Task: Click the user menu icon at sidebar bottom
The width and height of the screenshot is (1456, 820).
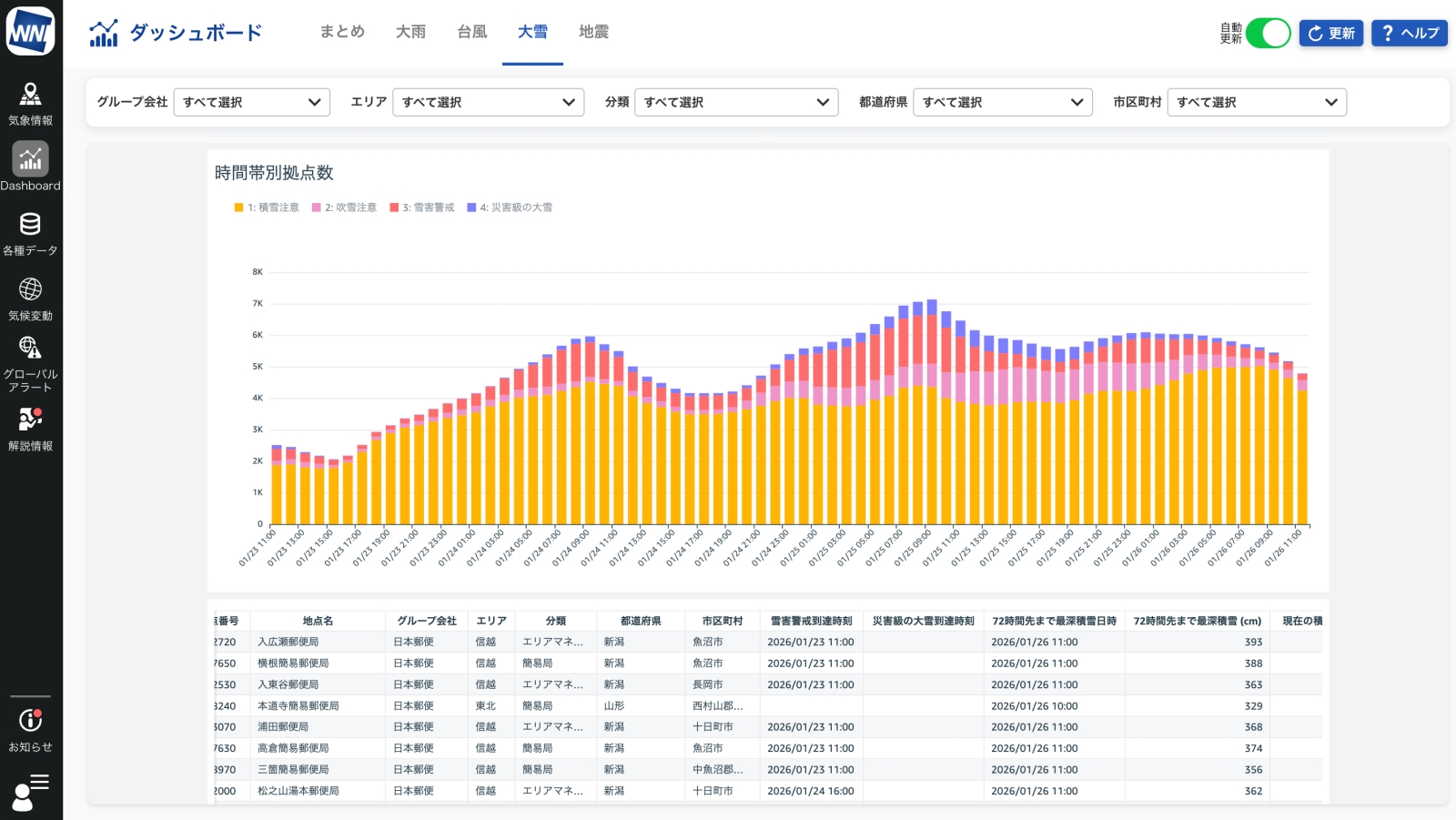Action: point(30,792)
